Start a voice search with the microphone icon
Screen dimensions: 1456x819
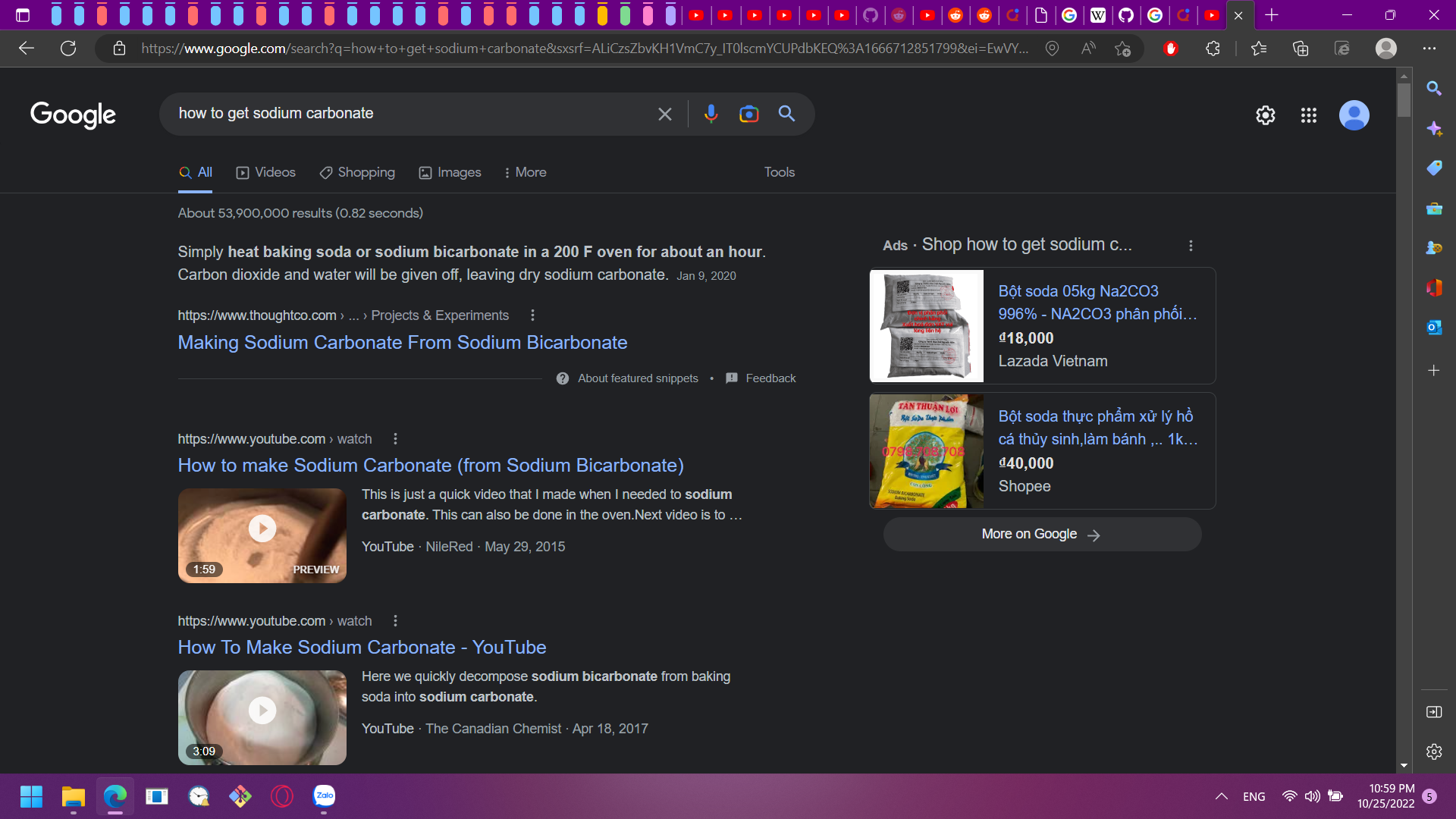point(711,114)
